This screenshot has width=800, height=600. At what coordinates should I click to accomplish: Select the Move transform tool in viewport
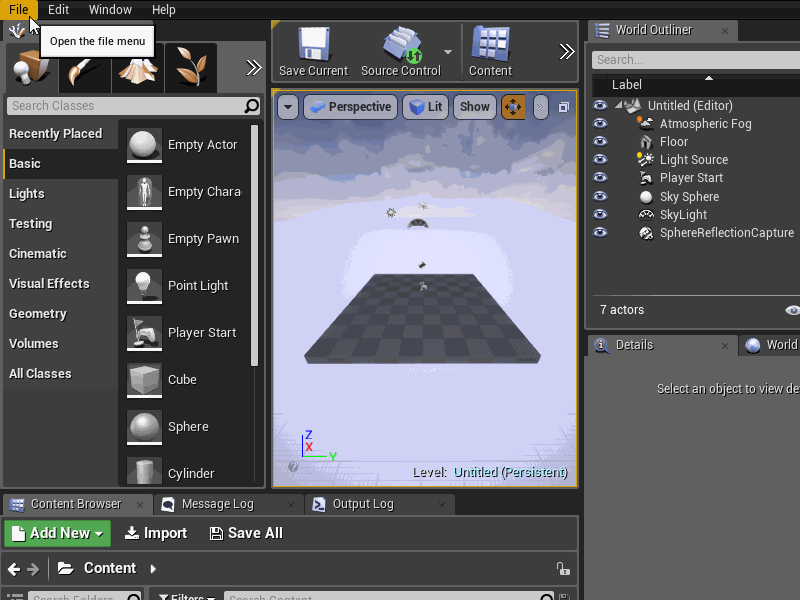(513, 105)
